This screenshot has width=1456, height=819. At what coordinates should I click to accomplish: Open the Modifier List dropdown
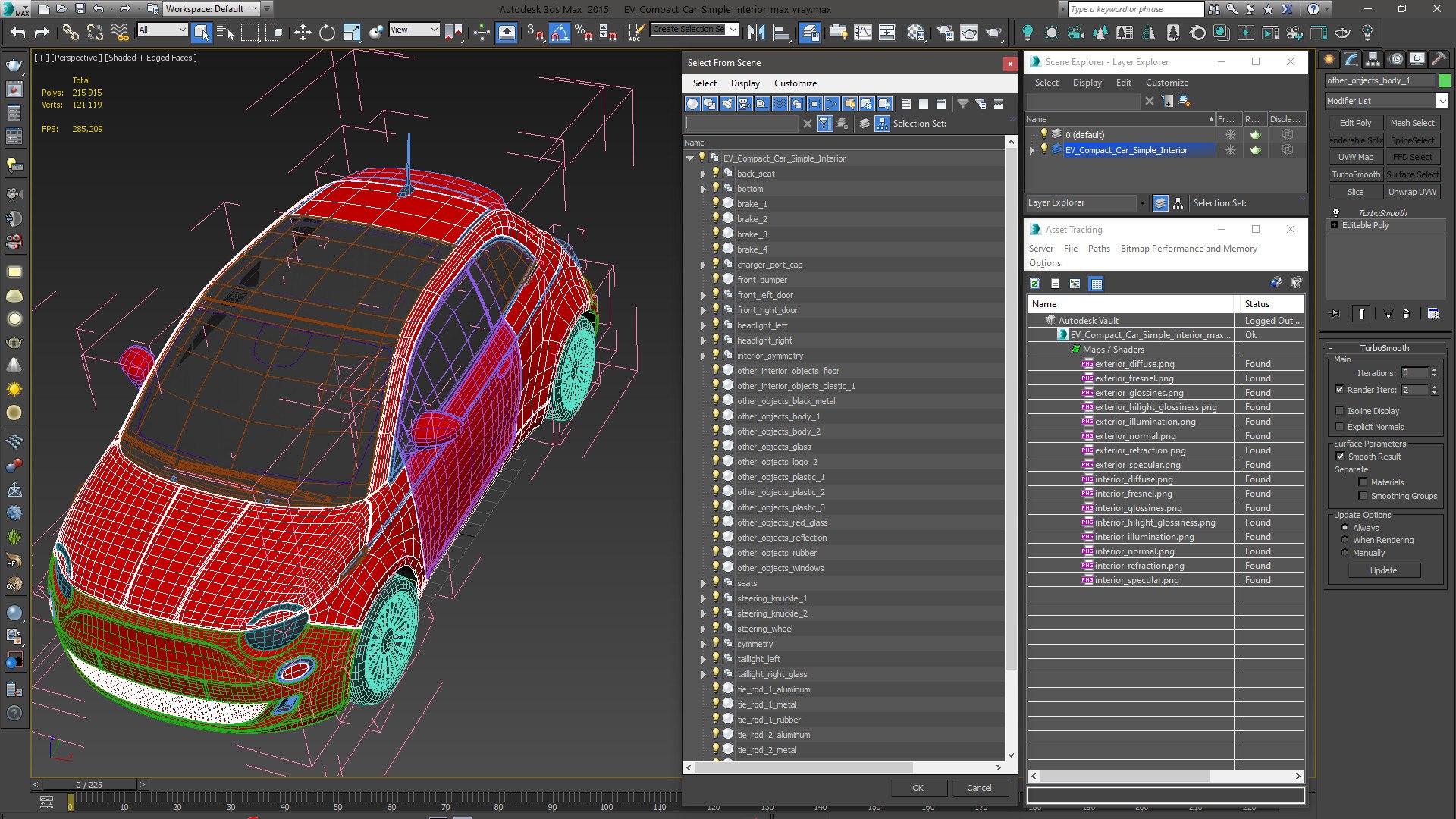(x=1387, y=101)
